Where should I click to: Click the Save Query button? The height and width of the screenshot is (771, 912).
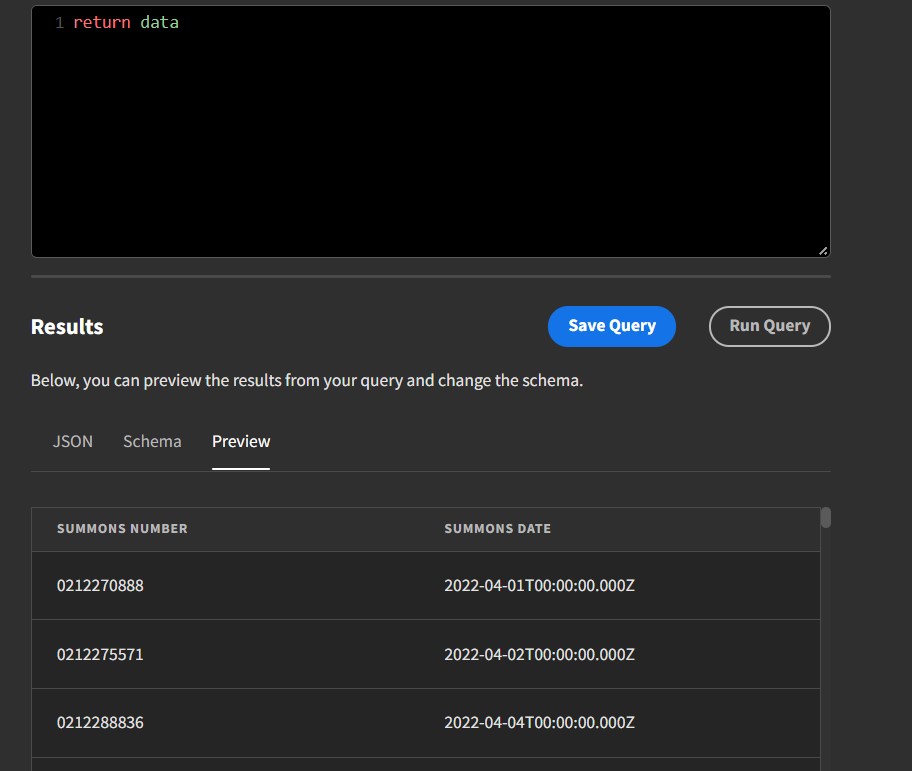tap(611, 326)
